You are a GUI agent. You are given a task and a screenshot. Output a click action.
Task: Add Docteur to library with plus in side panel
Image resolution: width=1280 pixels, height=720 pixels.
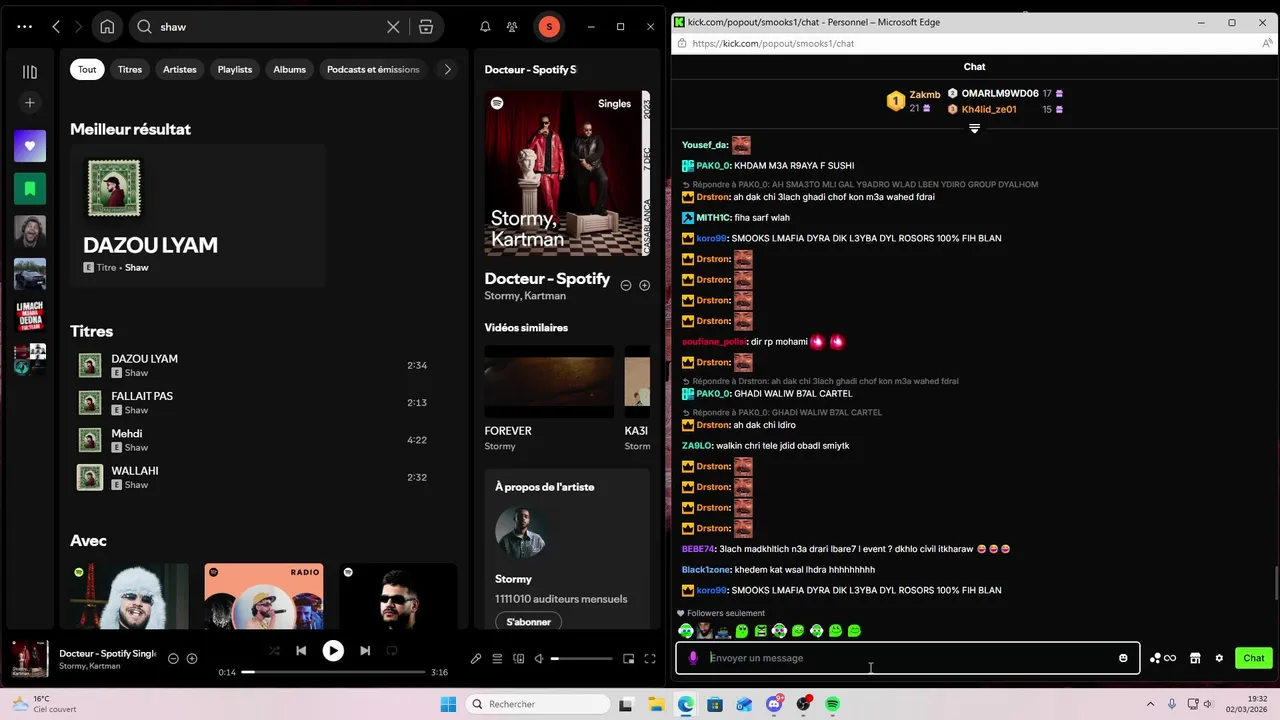[645, 285]
